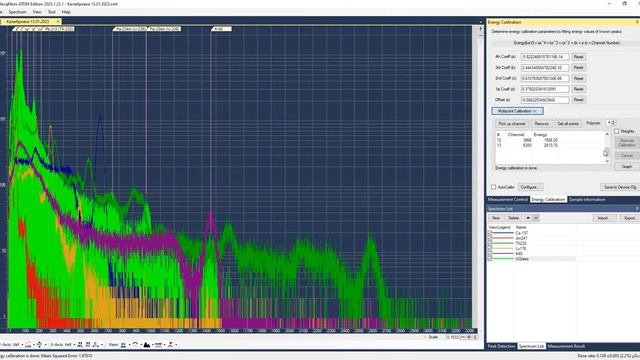640x360 pixels.
Task: Open the Tool menu
Action: (51, 12)
